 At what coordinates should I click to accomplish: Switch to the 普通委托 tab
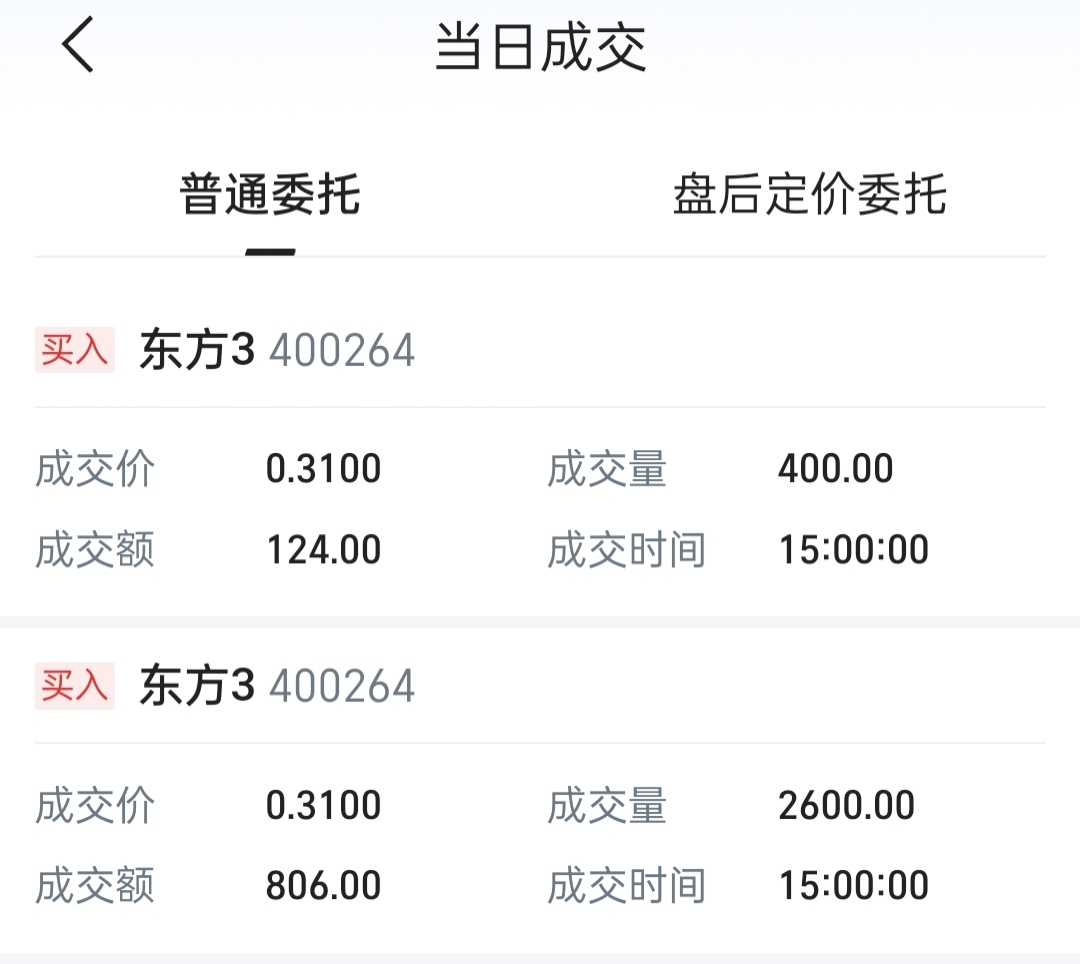(270, 194)
